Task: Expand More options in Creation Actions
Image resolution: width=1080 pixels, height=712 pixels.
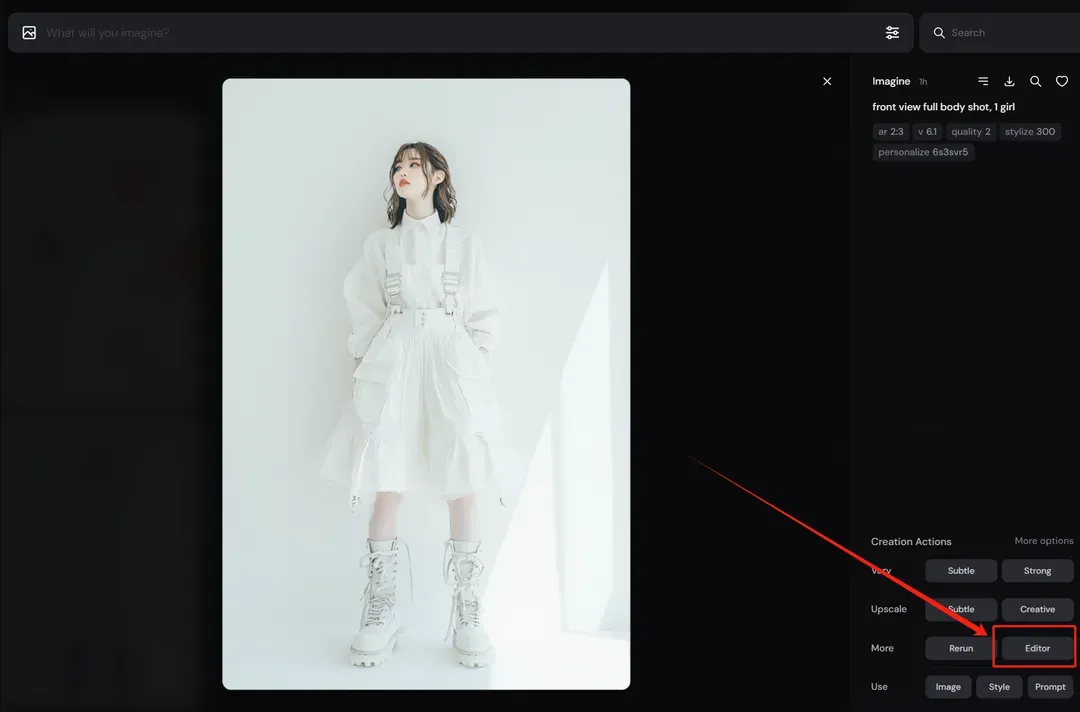Action: click(x=1043, y=541)
